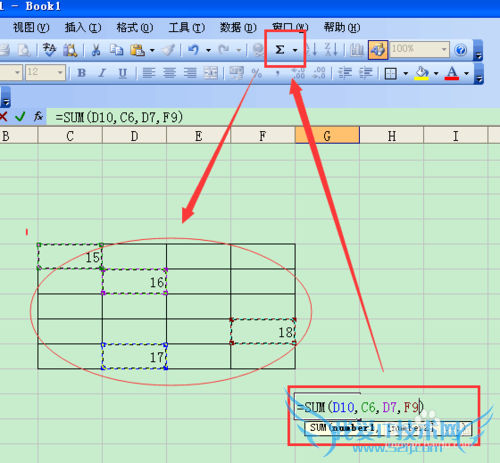Click the Comma style icon
This screenshot has height=463, width=500.
277,73
